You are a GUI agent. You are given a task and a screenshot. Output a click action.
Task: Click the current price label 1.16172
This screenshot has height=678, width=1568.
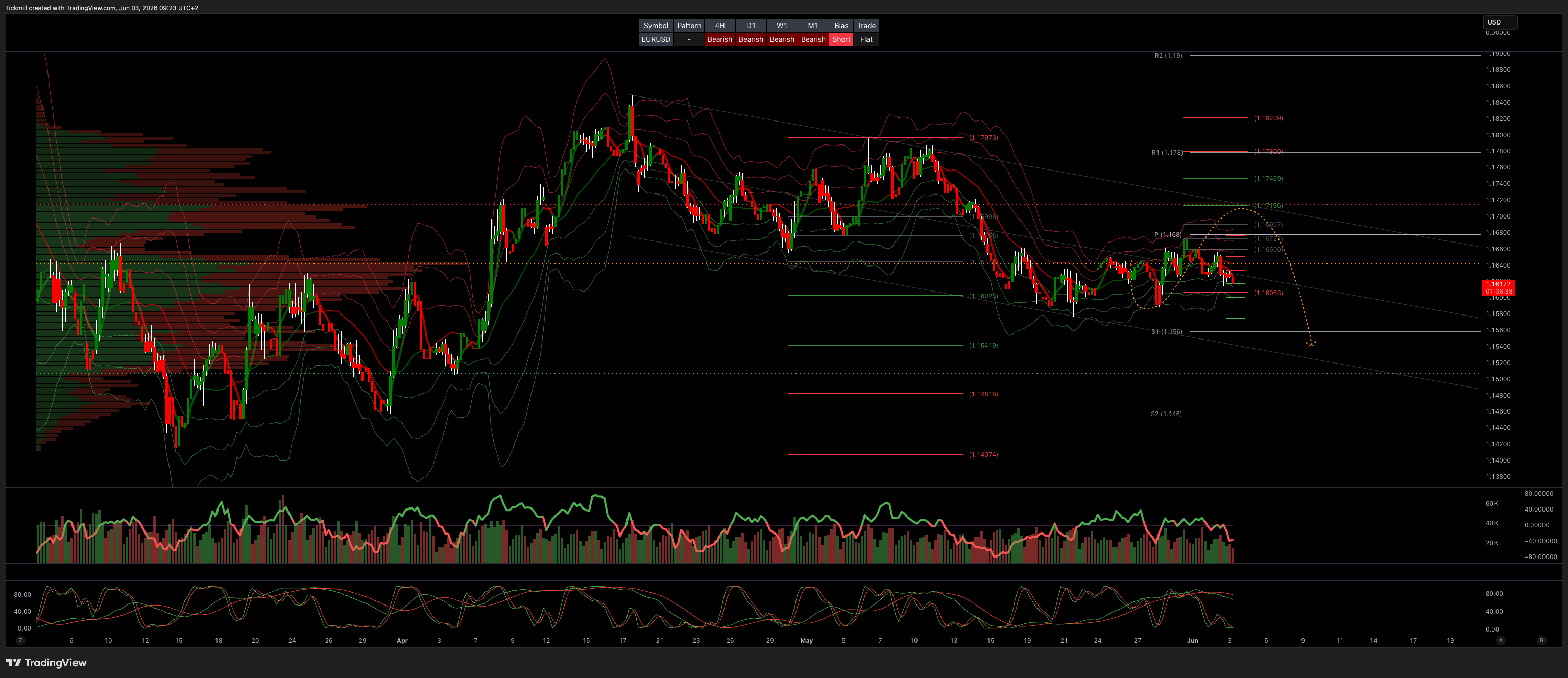pos(1498,284)
